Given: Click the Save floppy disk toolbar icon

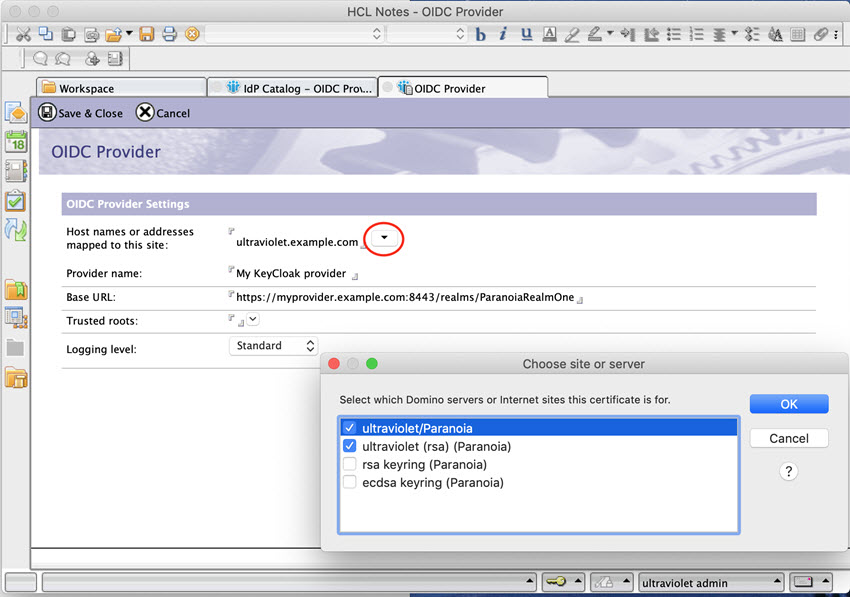Looking at the screenshot, I should tap(146, 34).
